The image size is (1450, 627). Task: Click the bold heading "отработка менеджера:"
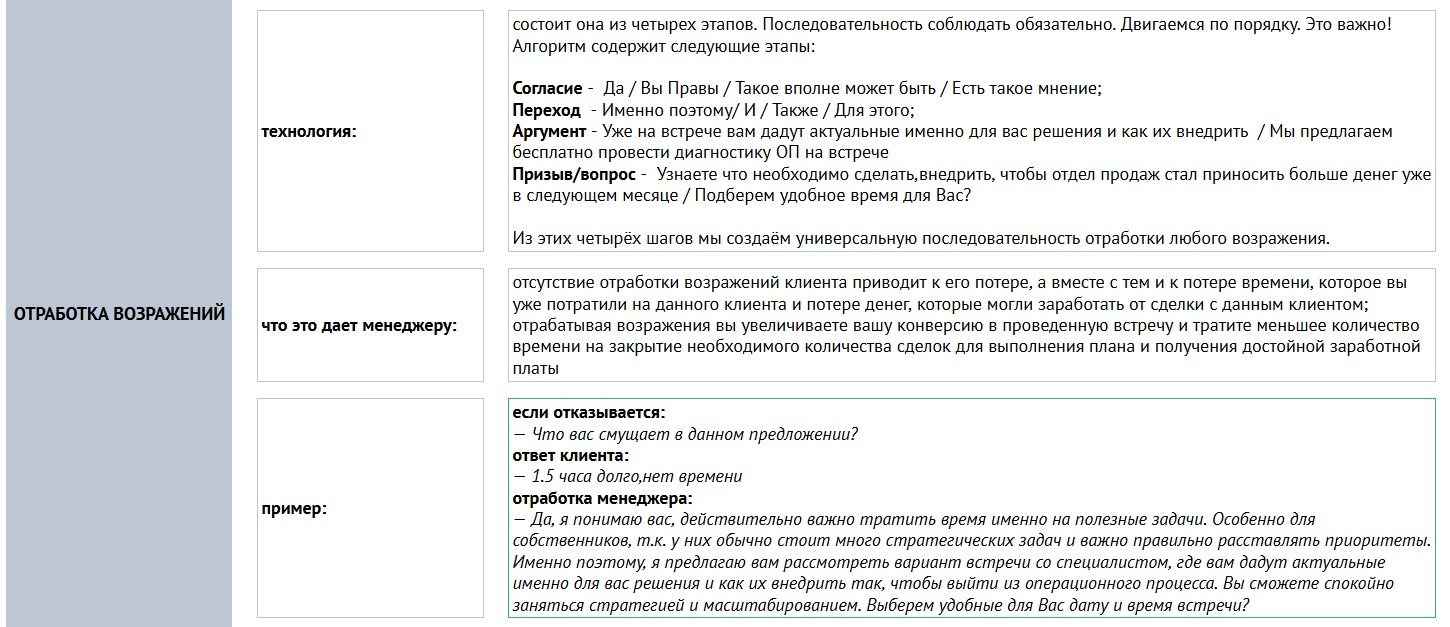click(602, 498)
